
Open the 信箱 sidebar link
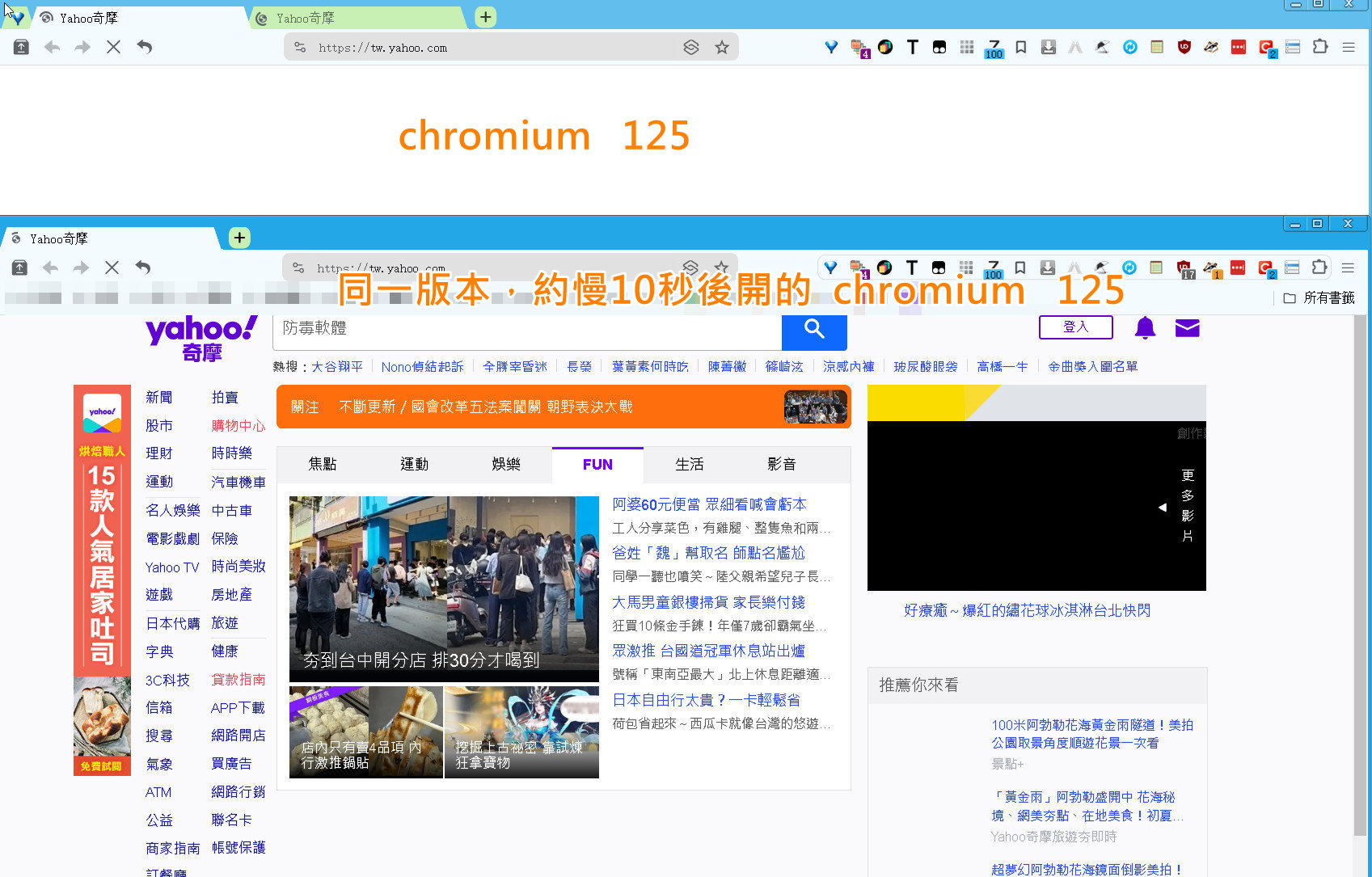point(159,707)
